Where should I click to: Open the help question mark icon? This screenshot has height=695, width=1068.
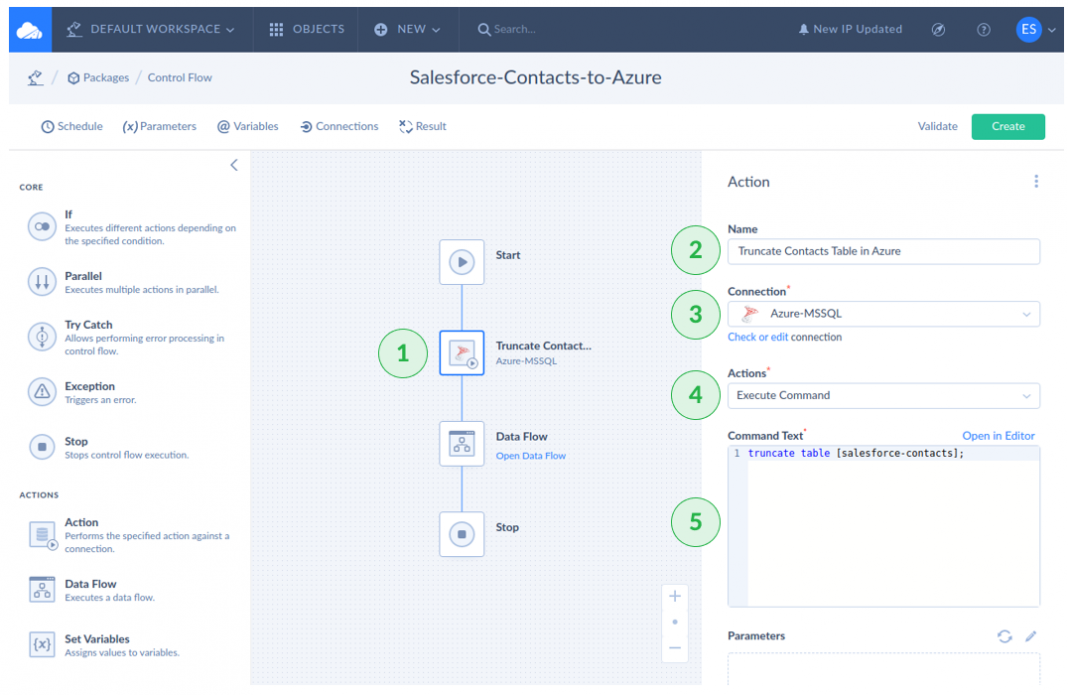pyautogui.click(x=984, y=30)
